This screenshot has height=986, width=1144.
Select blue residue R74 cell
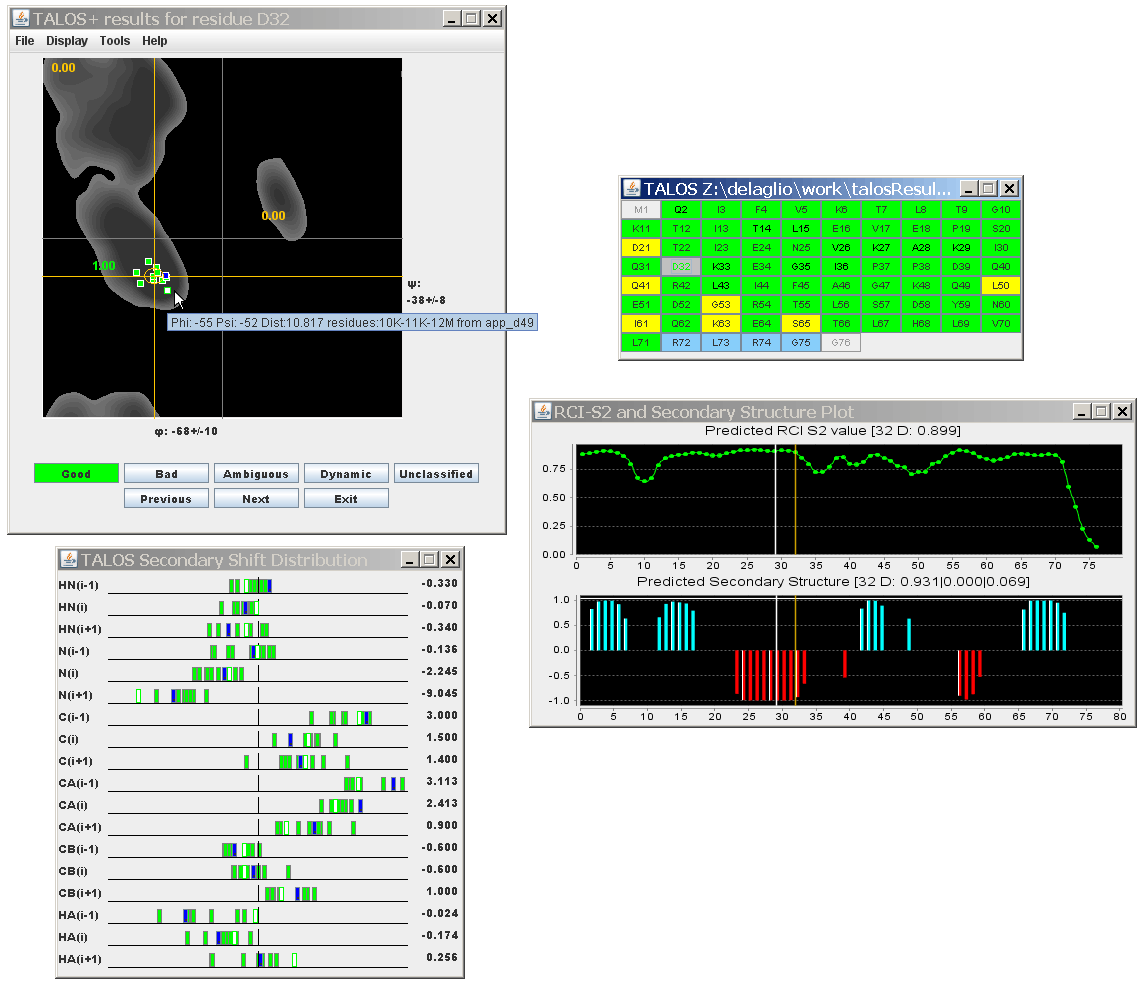(x=761, y=342)
